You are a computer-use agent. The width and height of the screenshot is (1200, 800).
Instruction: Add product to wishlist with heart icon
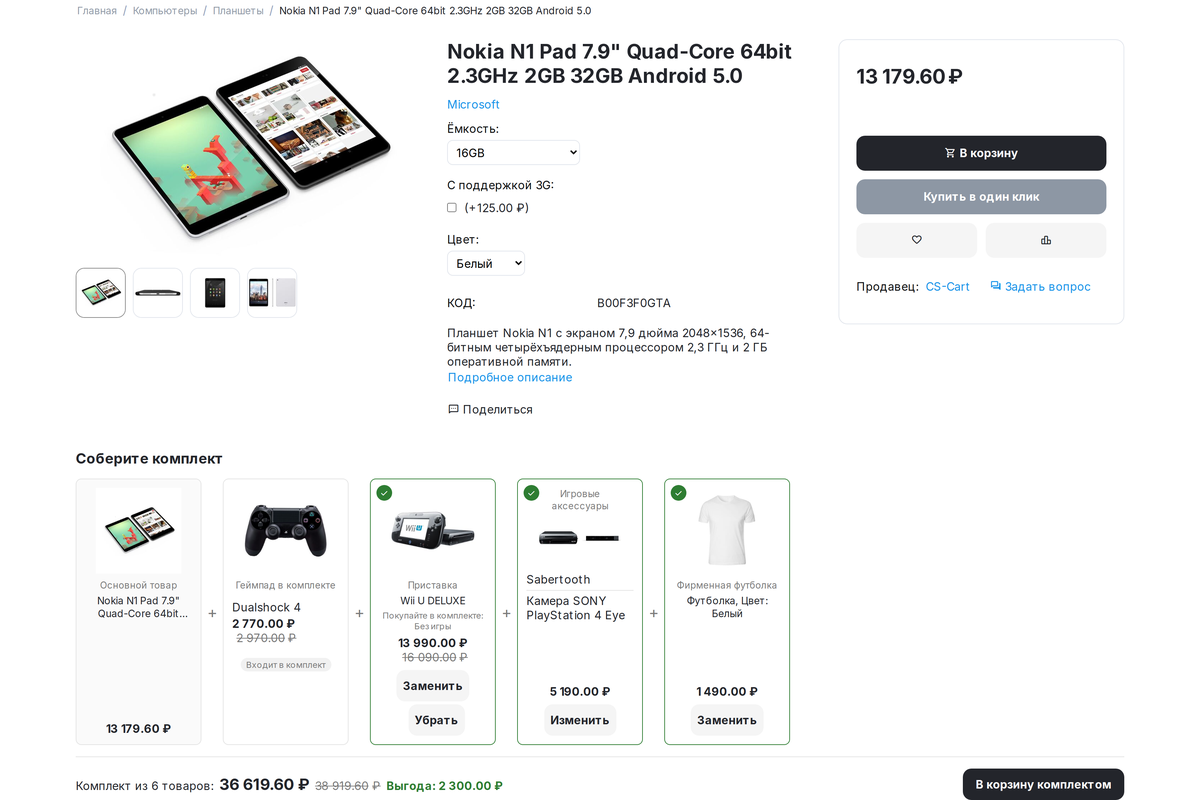click(916, 240)
